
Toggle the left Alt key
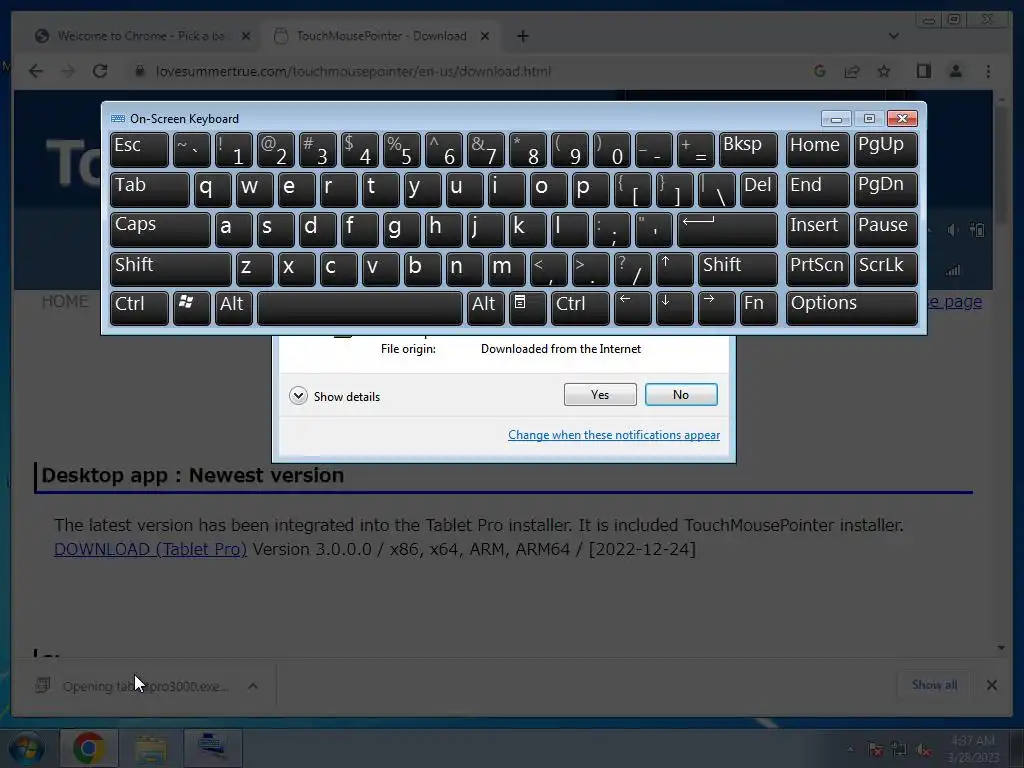tap(233, 308)
